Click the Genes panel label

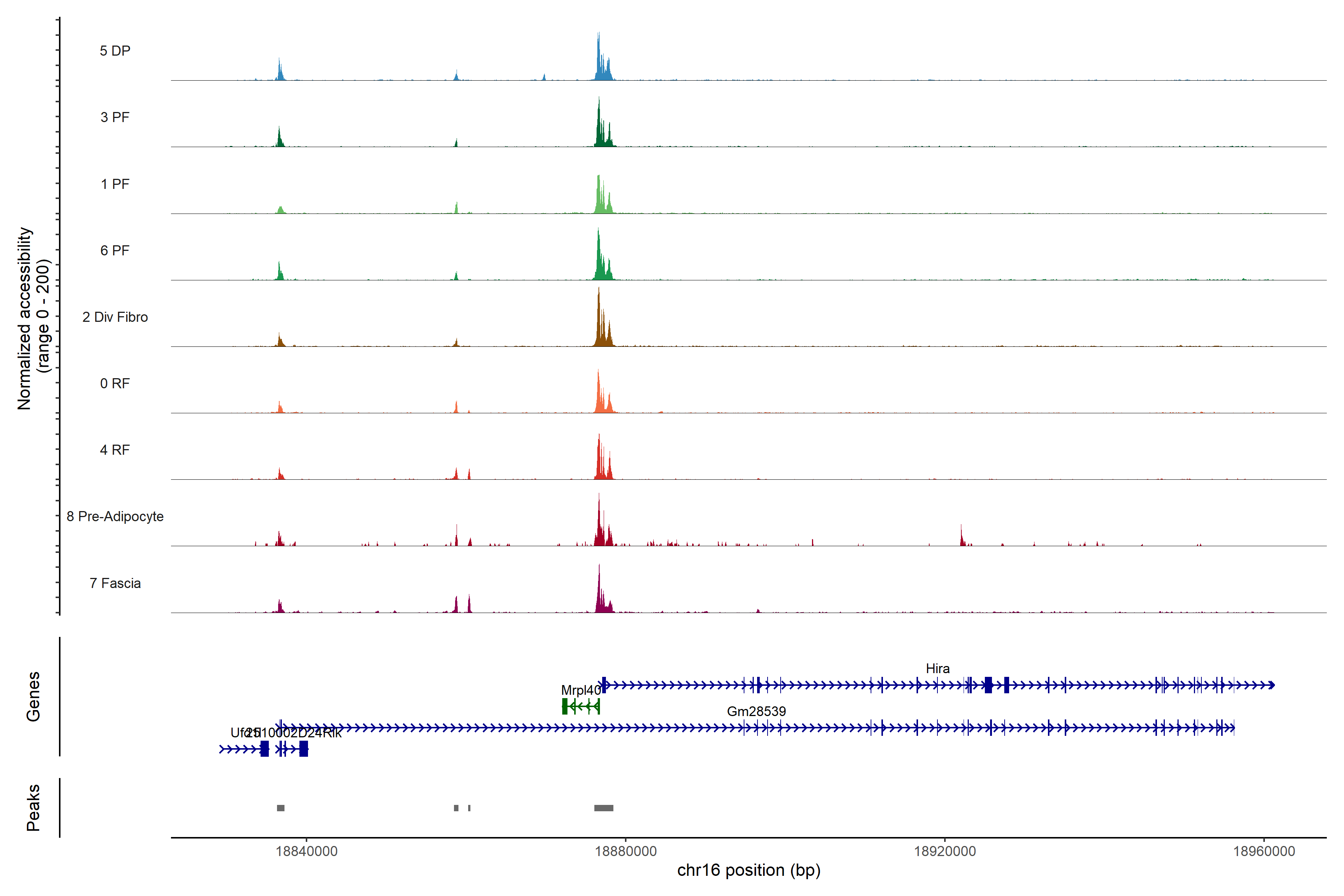tap(33, 696)
